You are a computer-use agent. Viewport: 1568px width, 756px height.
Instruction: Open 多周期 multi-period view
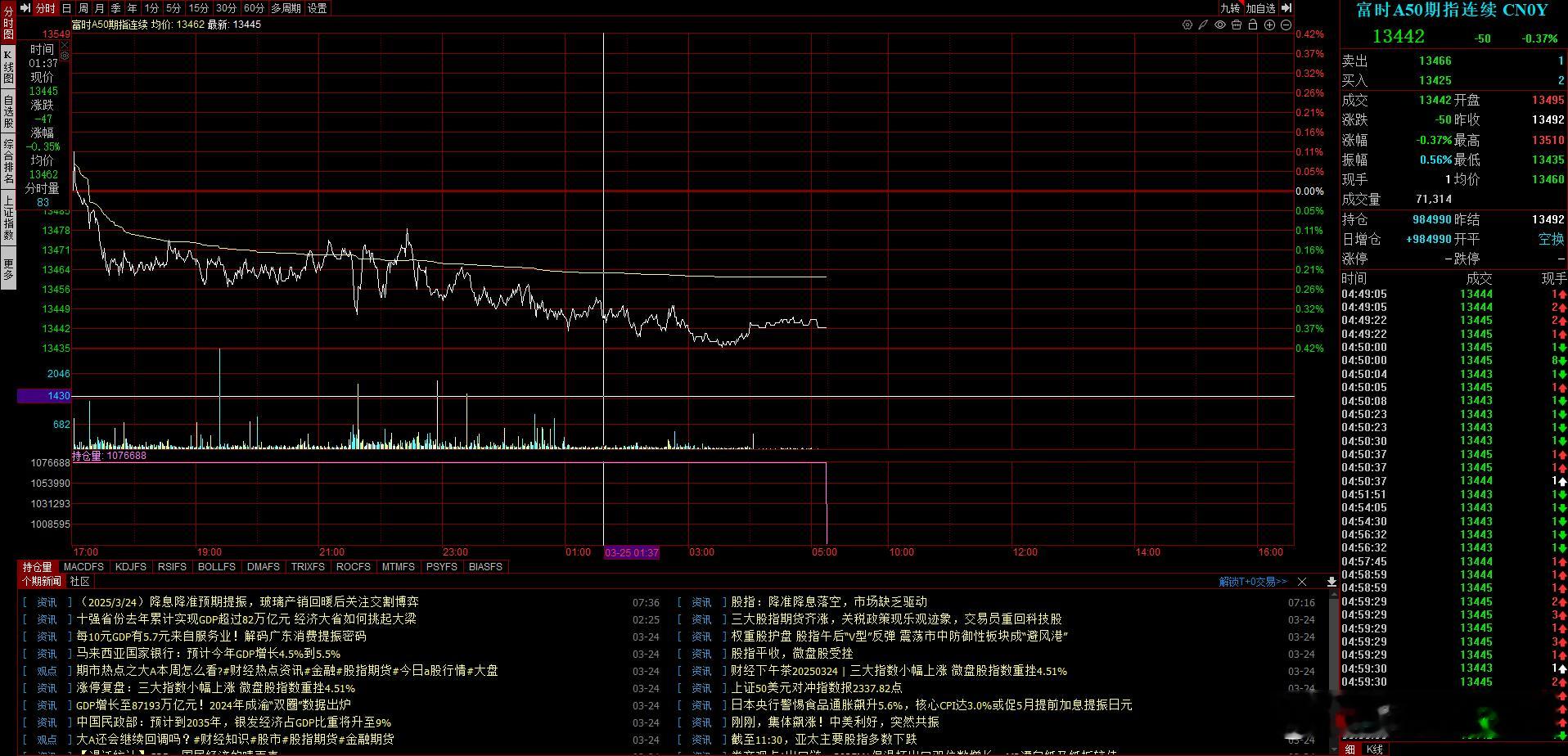coord(286,8)
